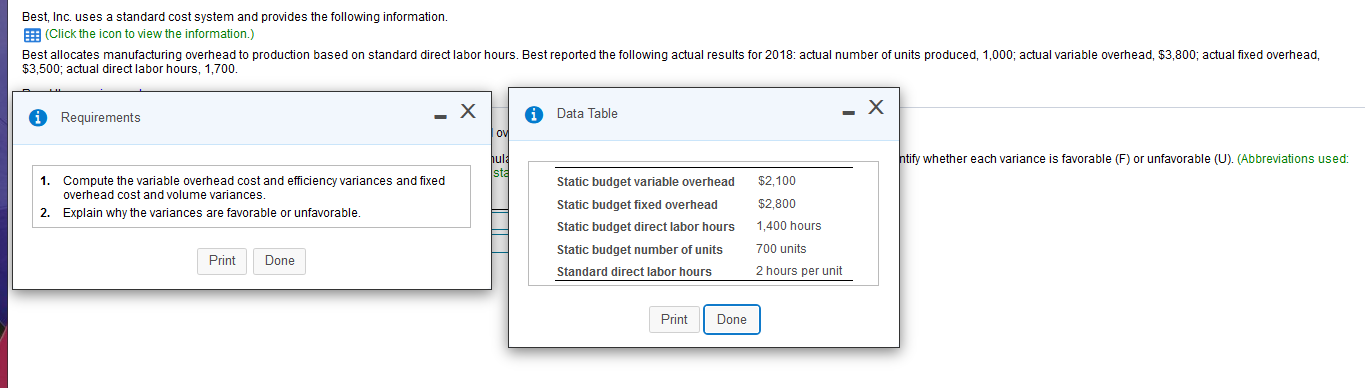This screenshot has height=388, width=1366.
Task: Click the '(Abbreviations used:' text
Action: point(1292,159)
